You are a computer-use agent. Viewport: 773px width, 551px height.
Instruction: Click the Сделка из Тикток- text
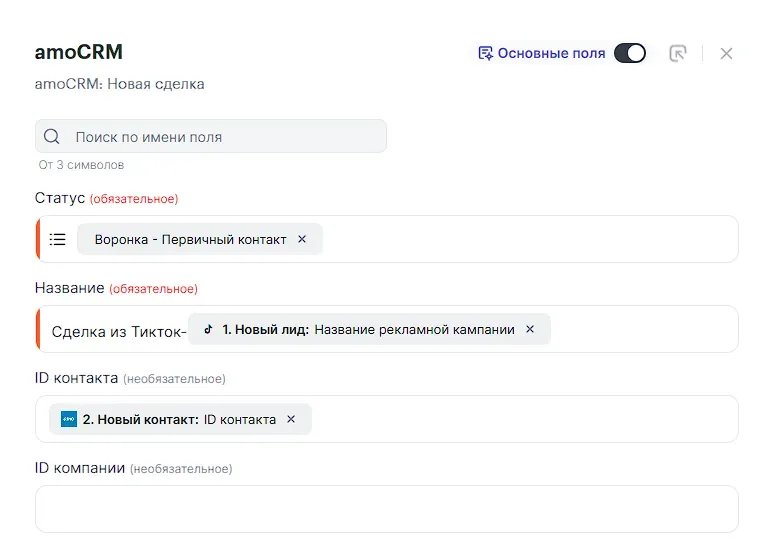[119, 332]
